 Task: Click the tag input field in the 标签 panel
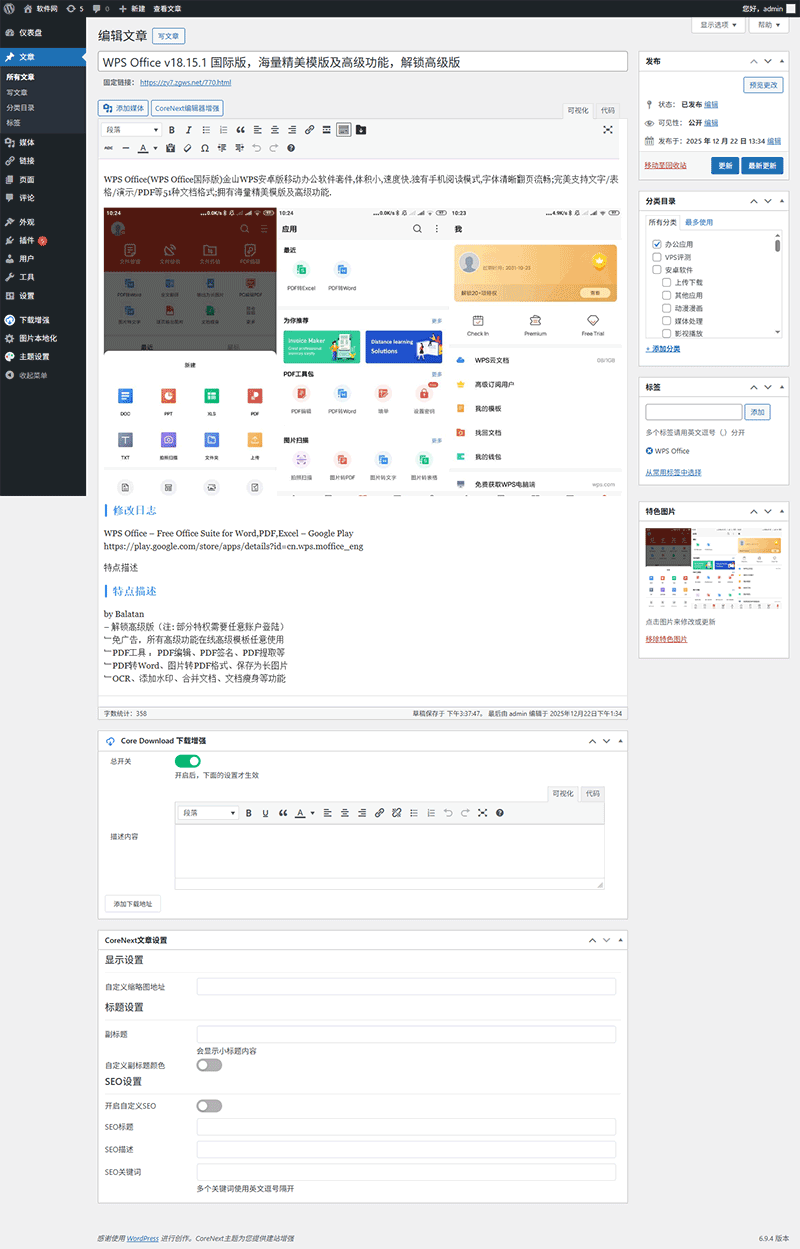[694, 411]
